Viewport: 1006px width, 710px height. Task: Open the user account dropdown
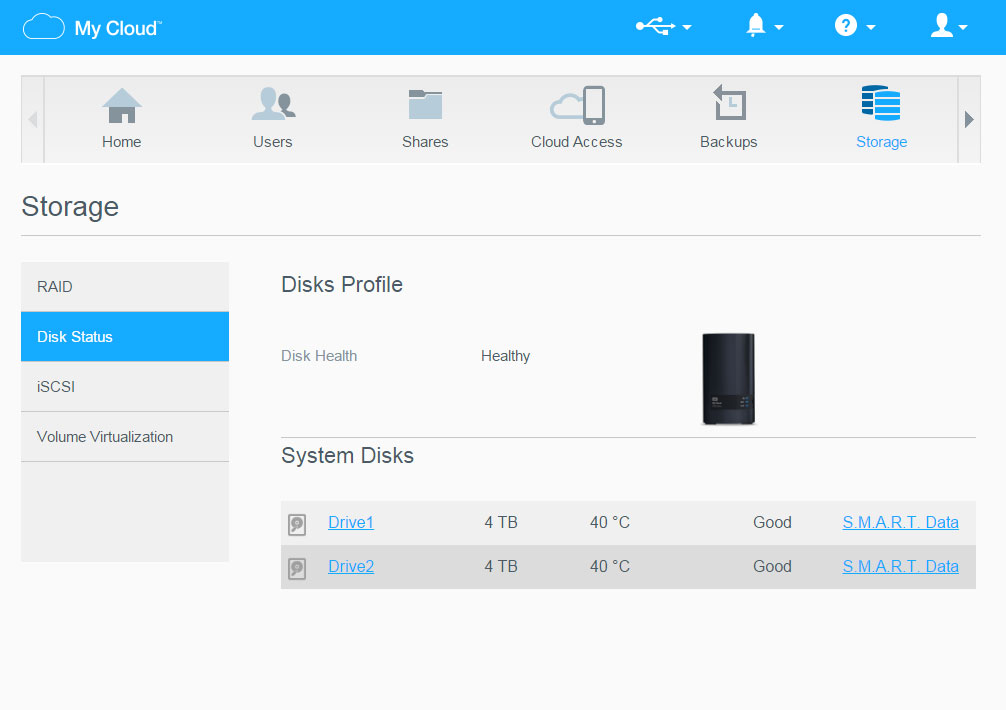pyautogui.click(x=948, y=27)
